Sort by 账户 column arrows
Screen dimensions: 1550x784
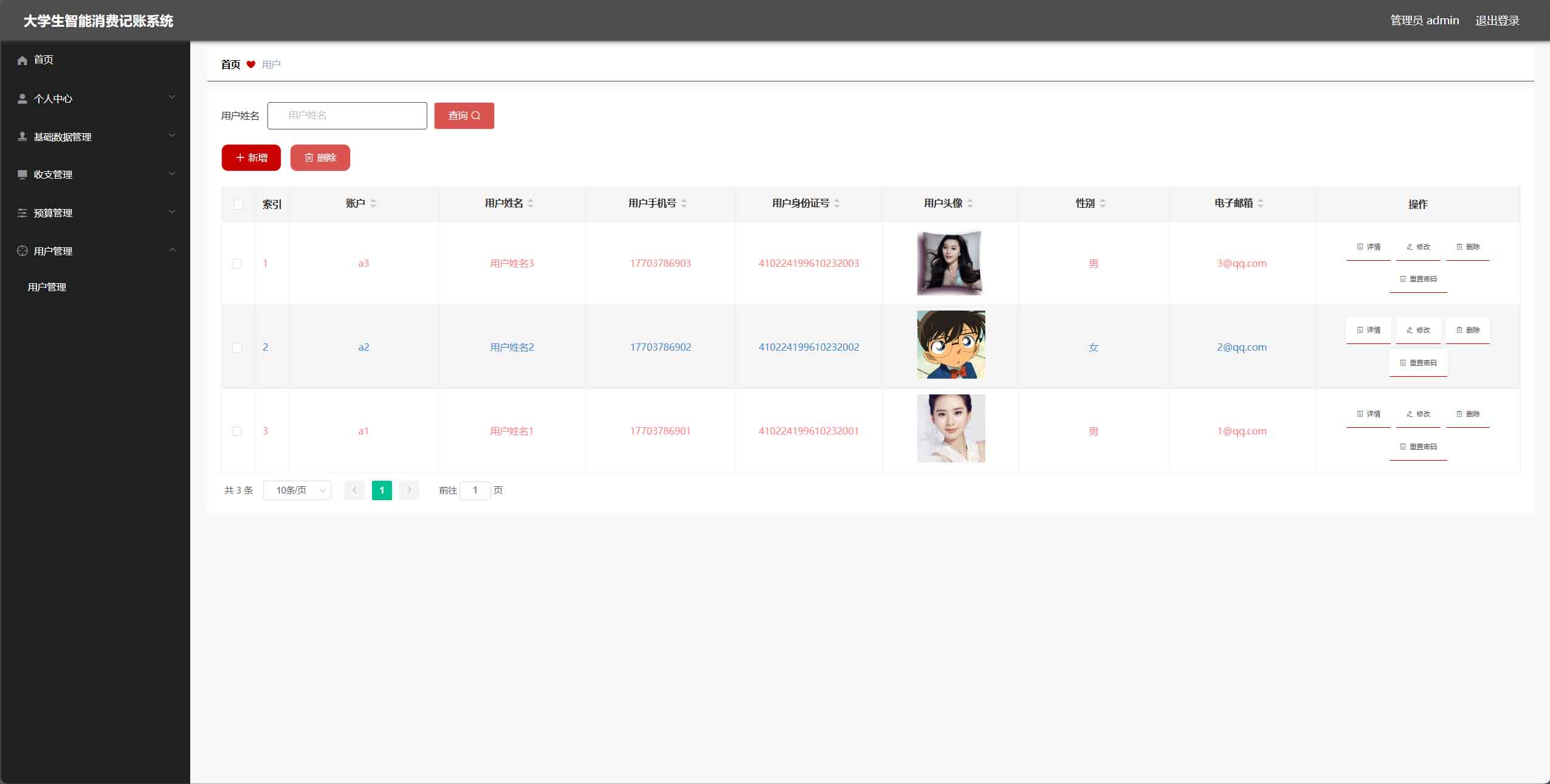(373, 204)
